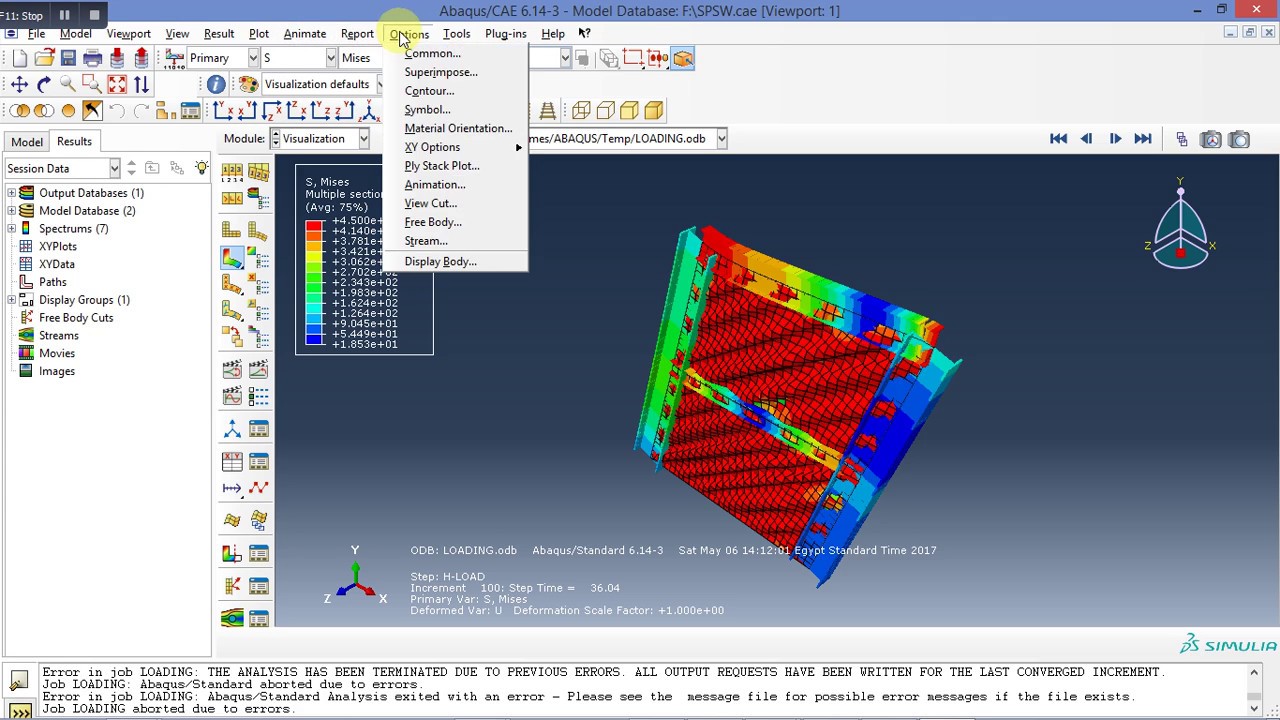The width and height of the screenshot is (1280, 720).
Task: Select the Rotate view tool
Action: (x=44, y=85)
